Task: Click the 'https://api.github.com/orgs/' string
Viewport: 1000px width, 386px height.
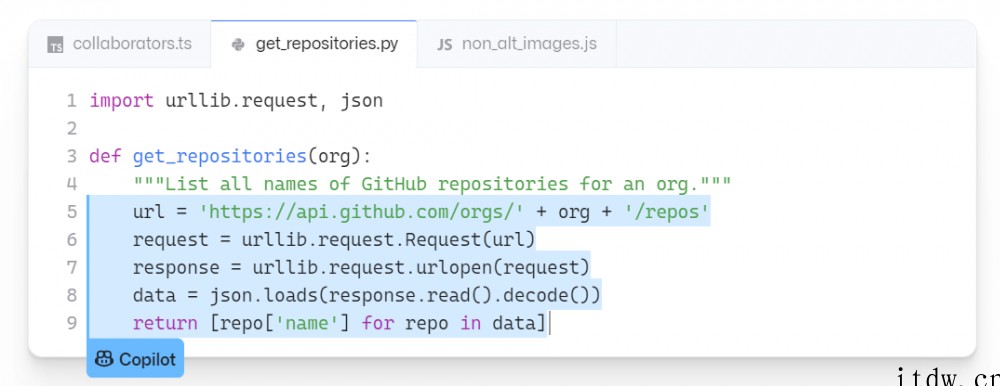Action: (x=362, y=212)
